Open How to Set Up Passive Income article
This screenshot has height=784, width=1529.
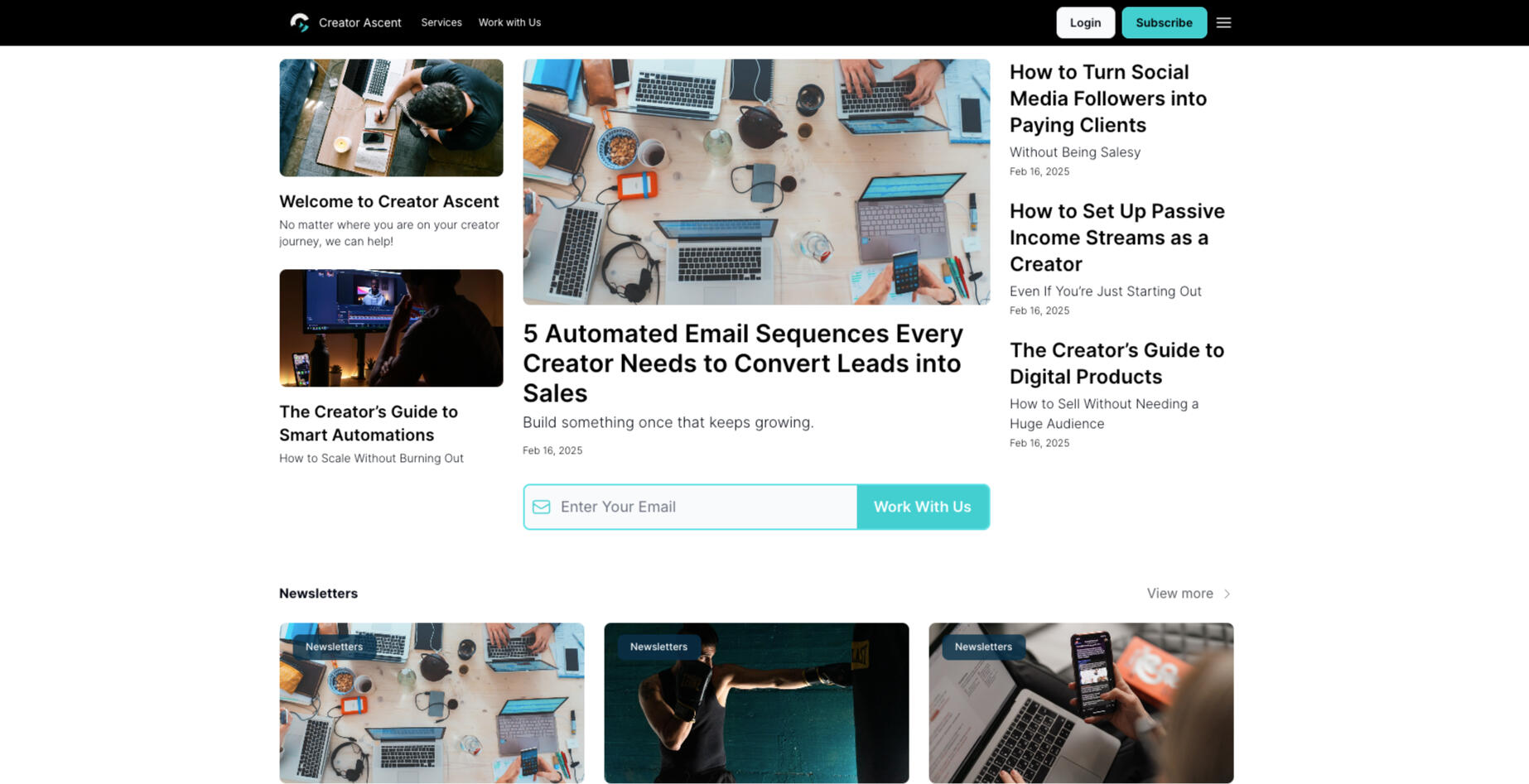[x=1117, y=238]
